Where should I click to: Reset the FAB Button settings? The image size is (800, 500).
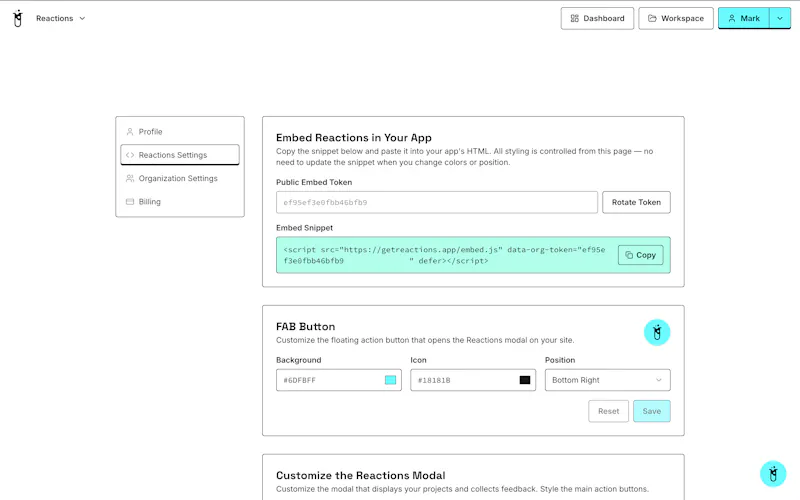608,411
